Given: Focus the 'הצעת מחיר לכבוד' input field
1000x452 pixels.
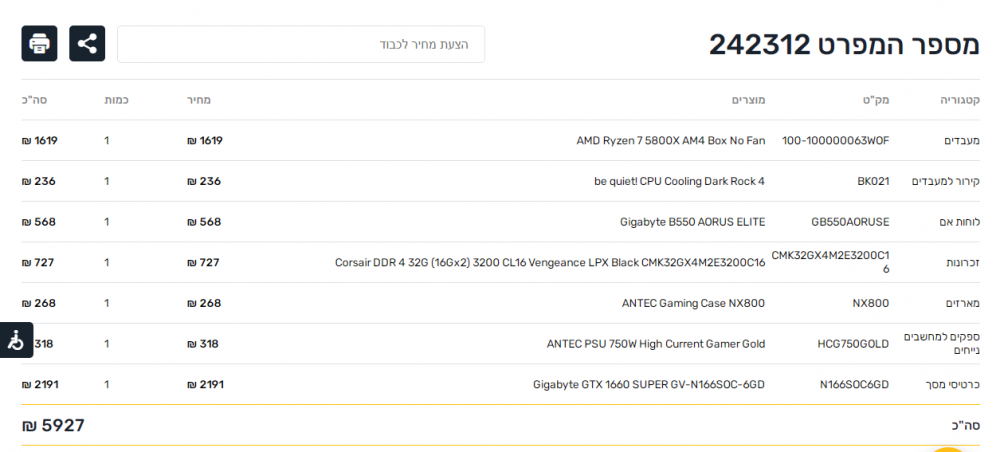Looking at the screenshot, I should (x=301, y=45).
